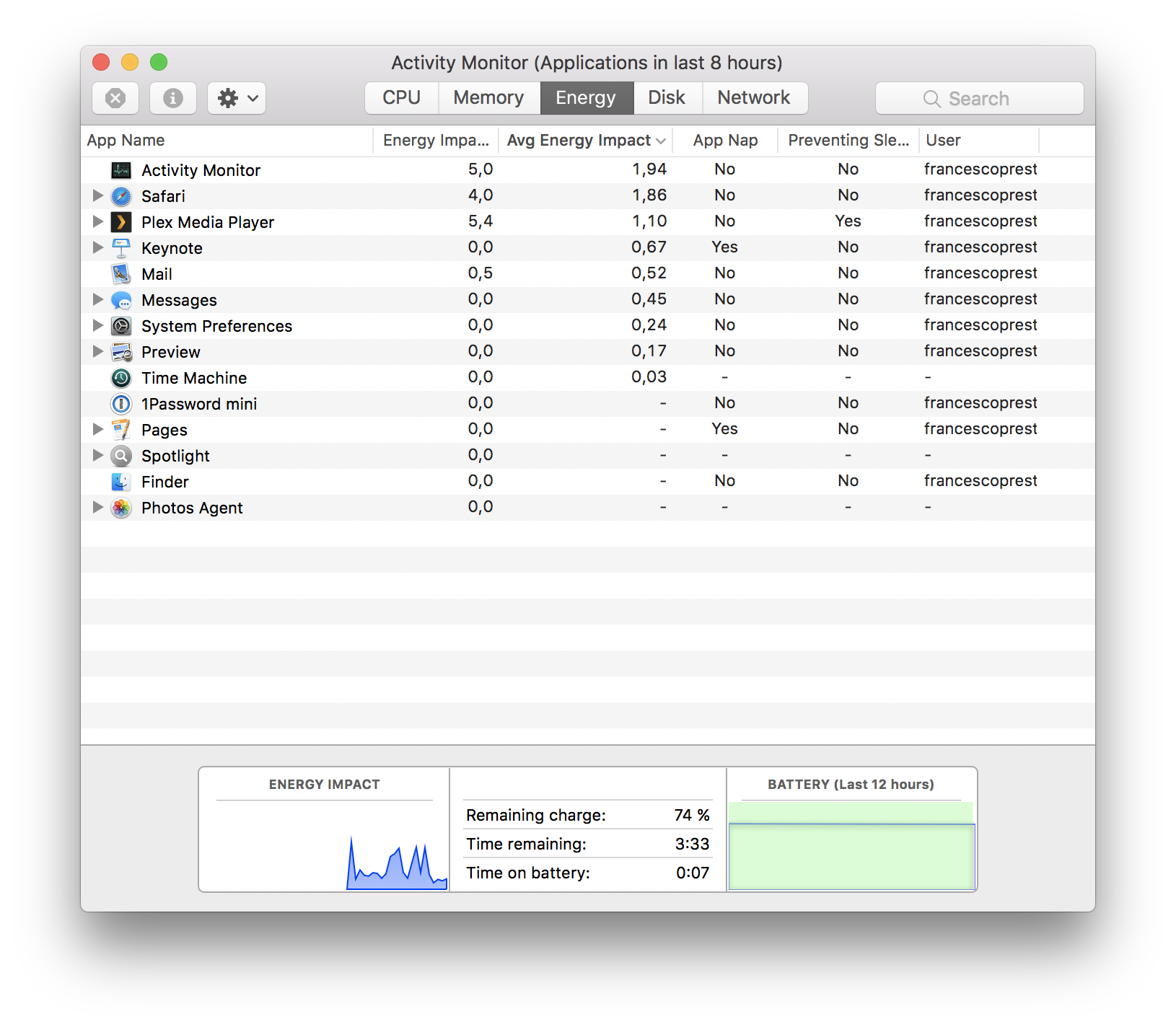Expand the Preview disclosure triangle

point(97,351)
